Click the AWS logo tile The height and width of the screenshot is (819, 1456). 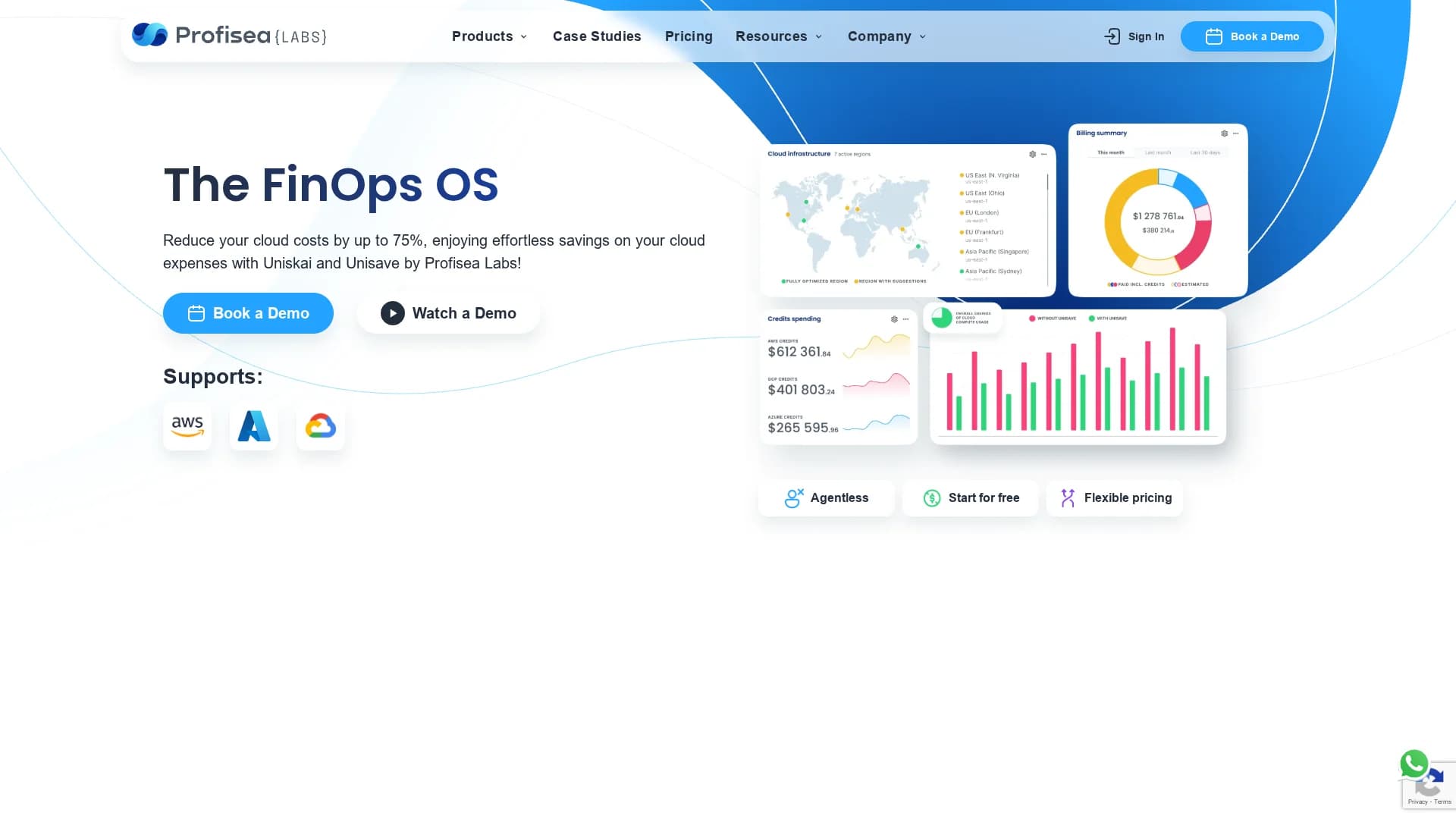tap(187, 426)
